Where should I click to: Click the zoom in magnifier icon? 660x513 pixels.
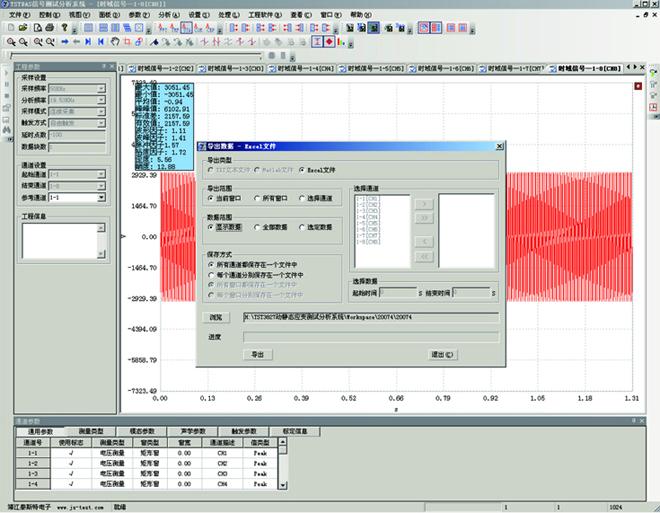point(9,42)
